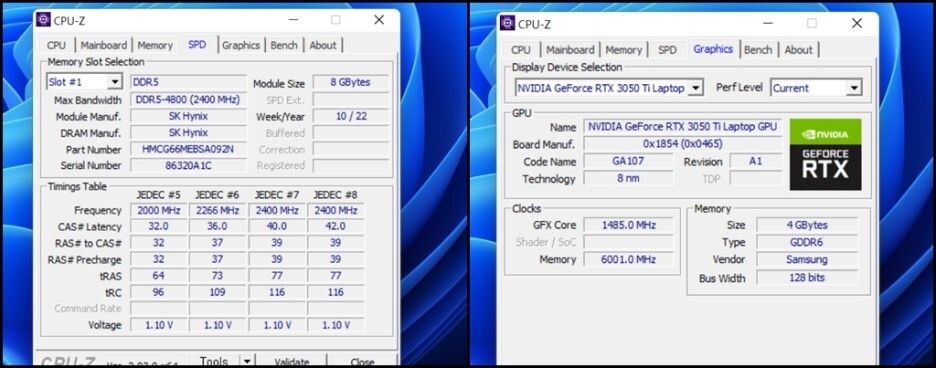Click the JEDEC #5 frequency 2000 MHz

158,210
